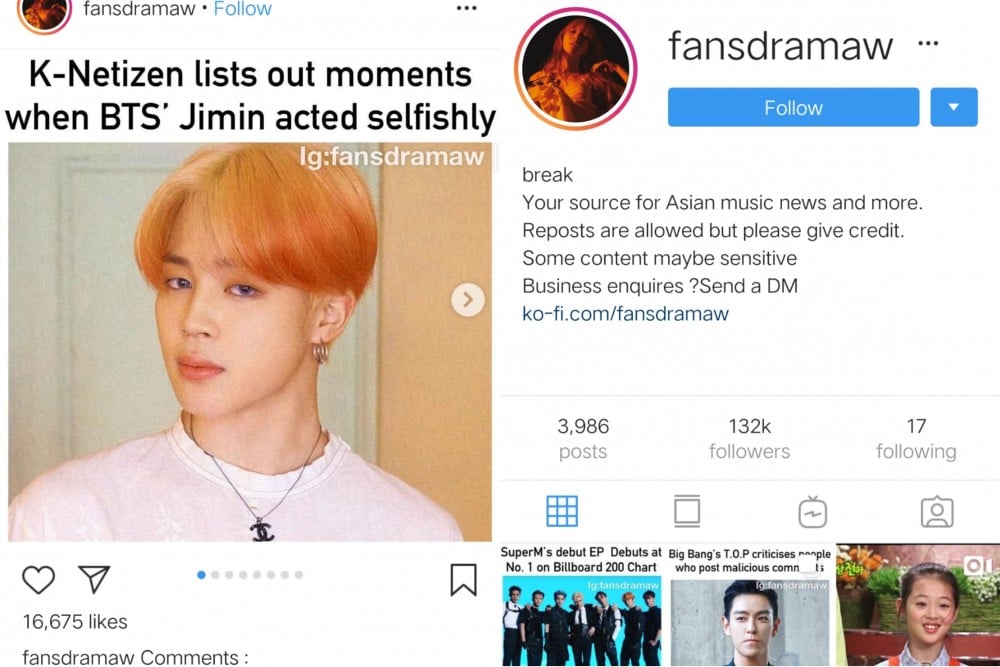Viewport: 1000px width, 667px height.
Task: View the 132k followers list
Action: (x=749, y=439)
